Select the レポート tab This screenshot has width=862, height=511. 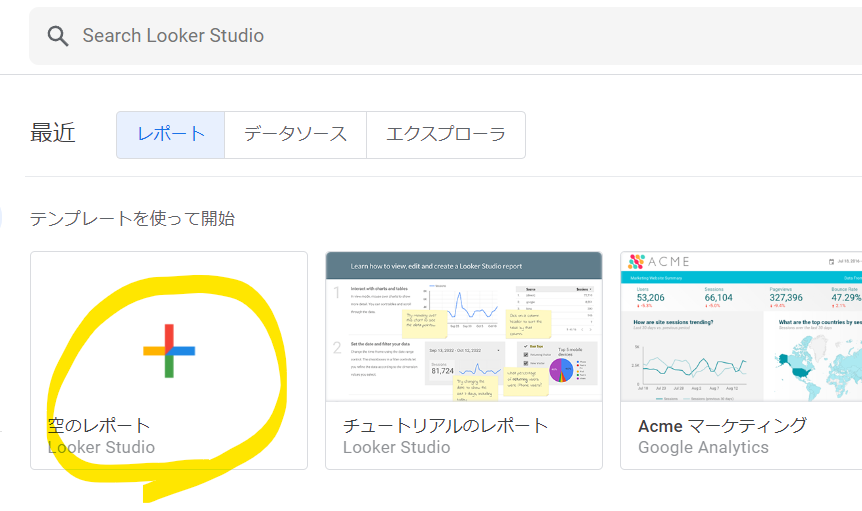click(x=170, y=135)
